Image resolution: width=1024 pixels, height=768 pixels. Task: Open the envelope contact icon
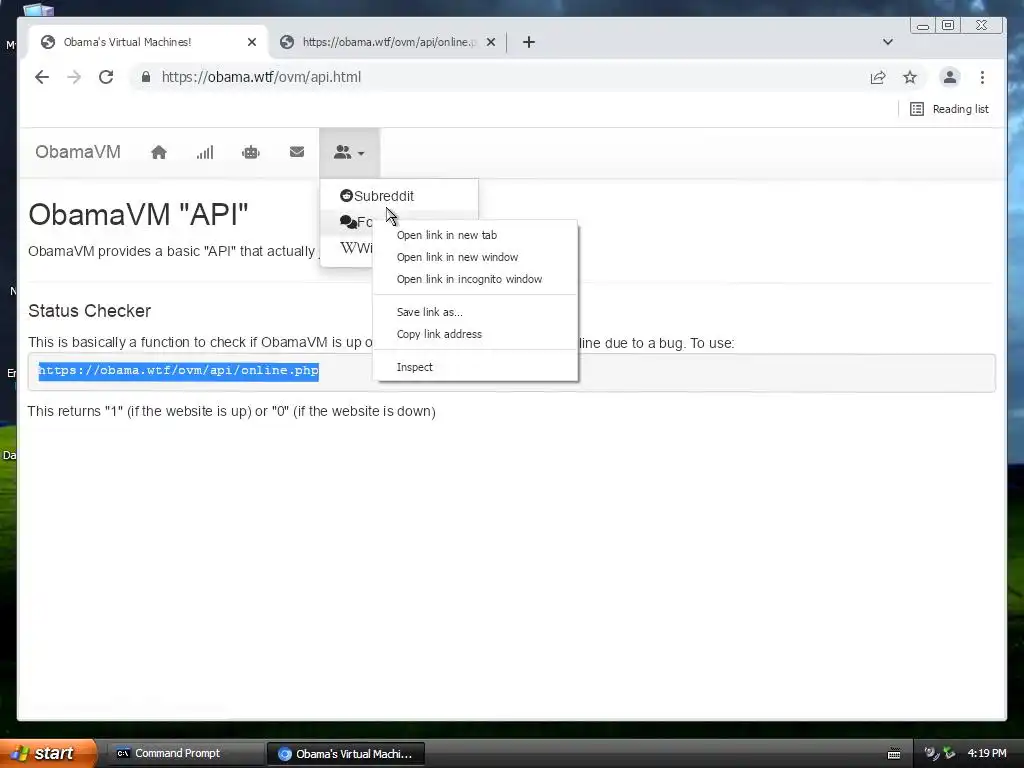[x=296, y=152]
